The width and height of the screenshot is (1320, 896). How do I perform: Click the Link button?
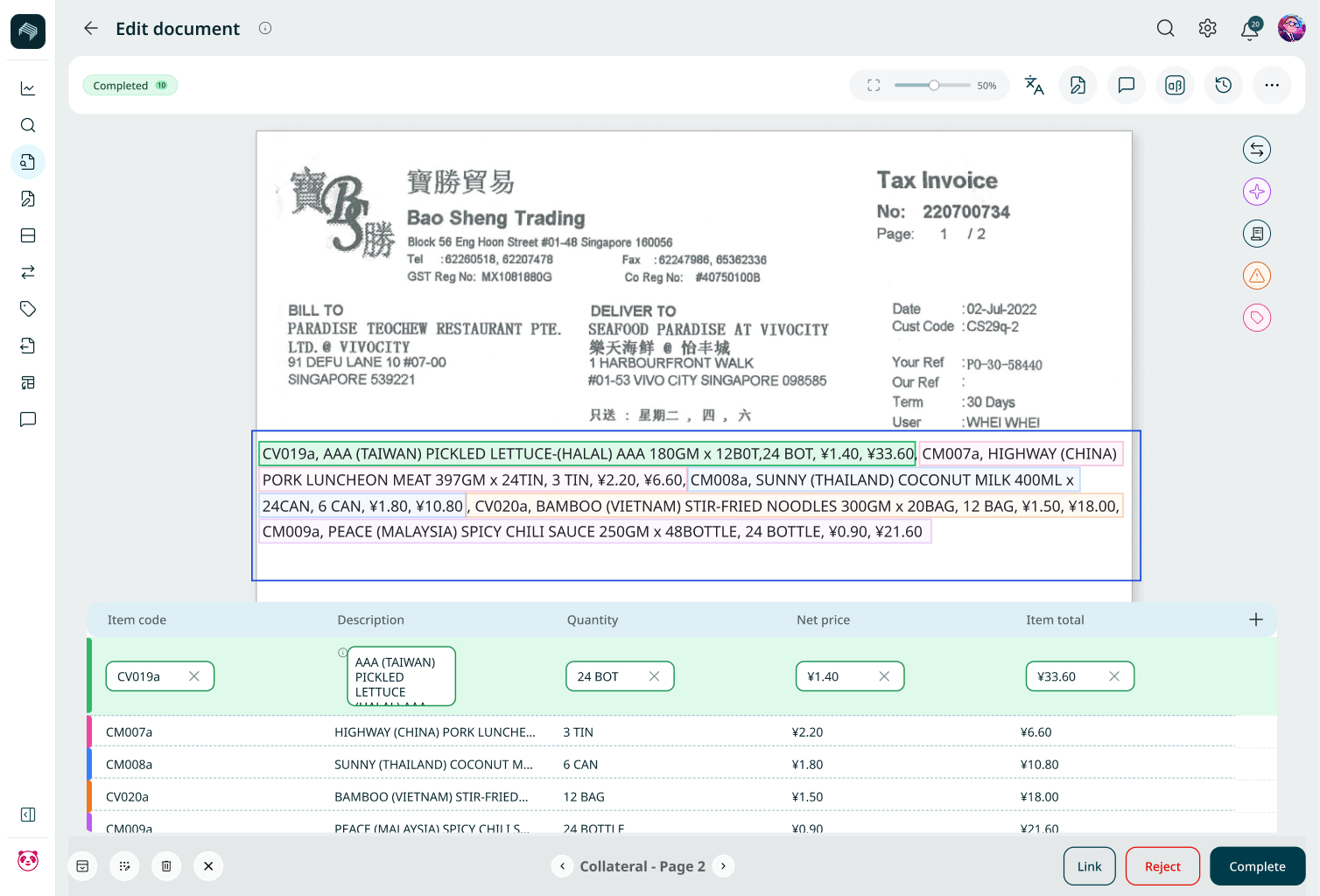[1090, 866]
